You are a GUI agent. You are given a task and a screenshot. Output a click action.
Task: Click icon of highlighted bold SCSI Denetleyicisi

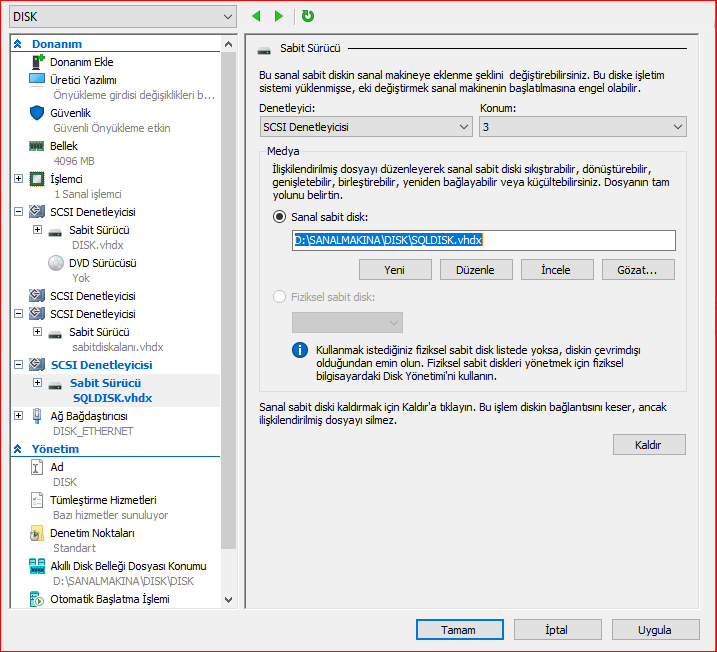[37, 364]
